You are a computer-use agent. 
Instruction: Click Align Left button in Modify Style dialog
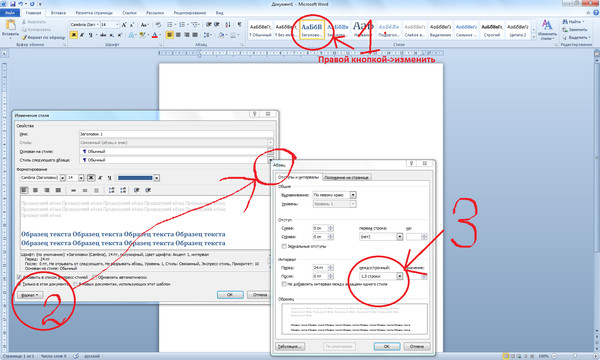[x=24, y=190]
